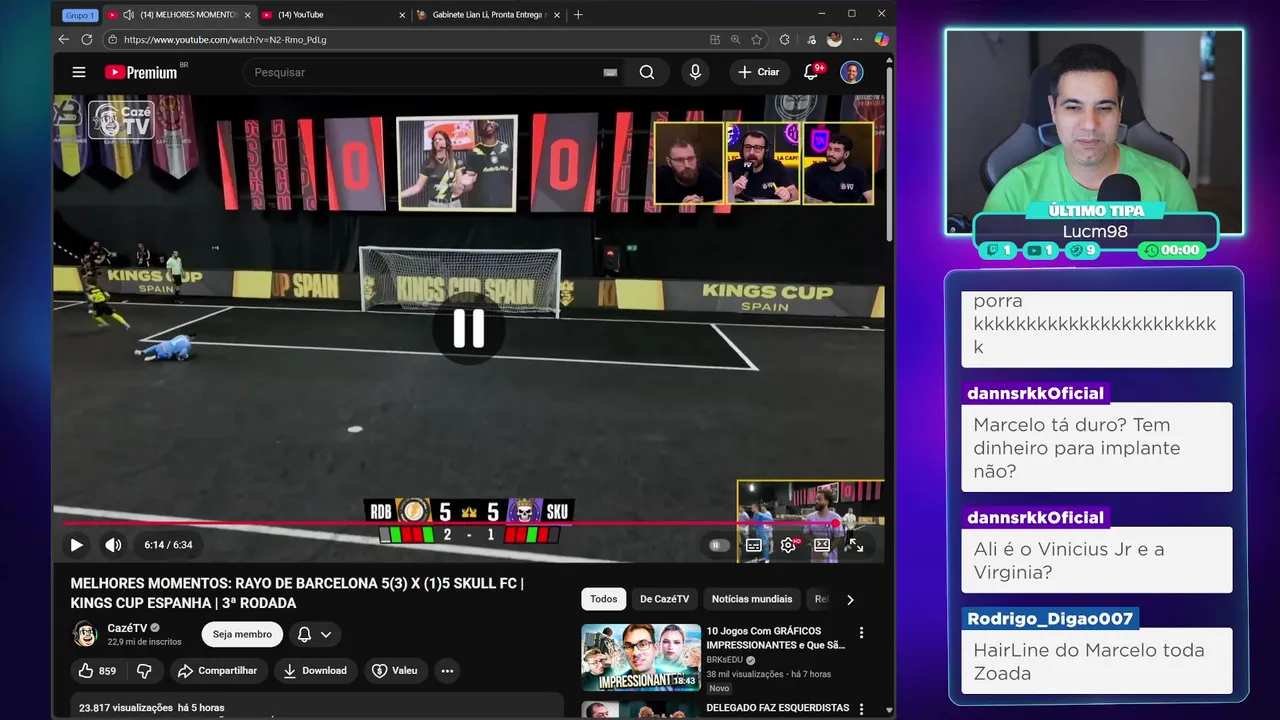Viewport: 1280px width, 720px height.
Task: Select the Todos filter chip
Action: tap(603, 599)
